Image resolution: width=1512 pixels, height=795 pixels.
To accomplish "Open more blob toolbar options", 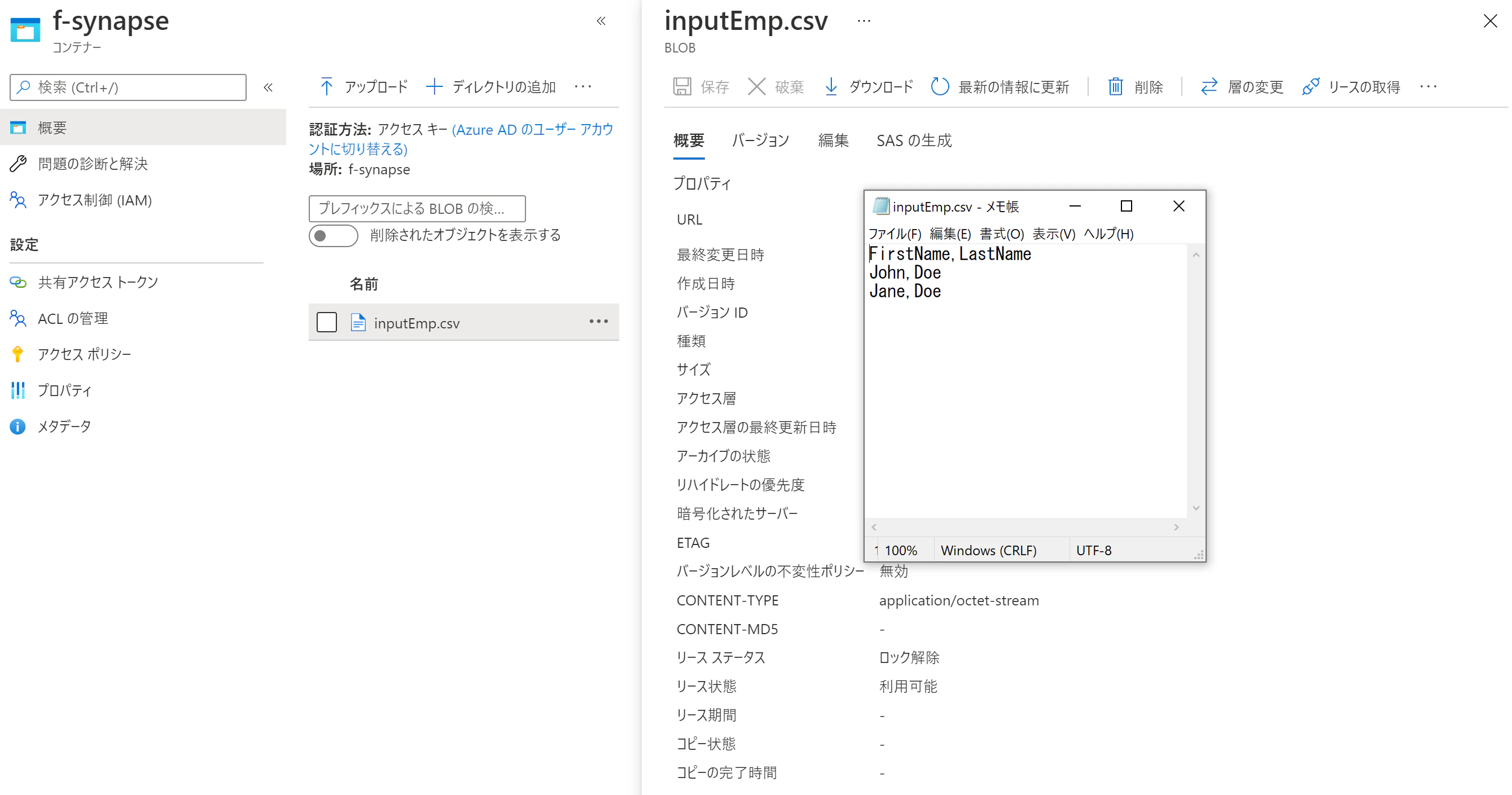I will click(1428, 87).
